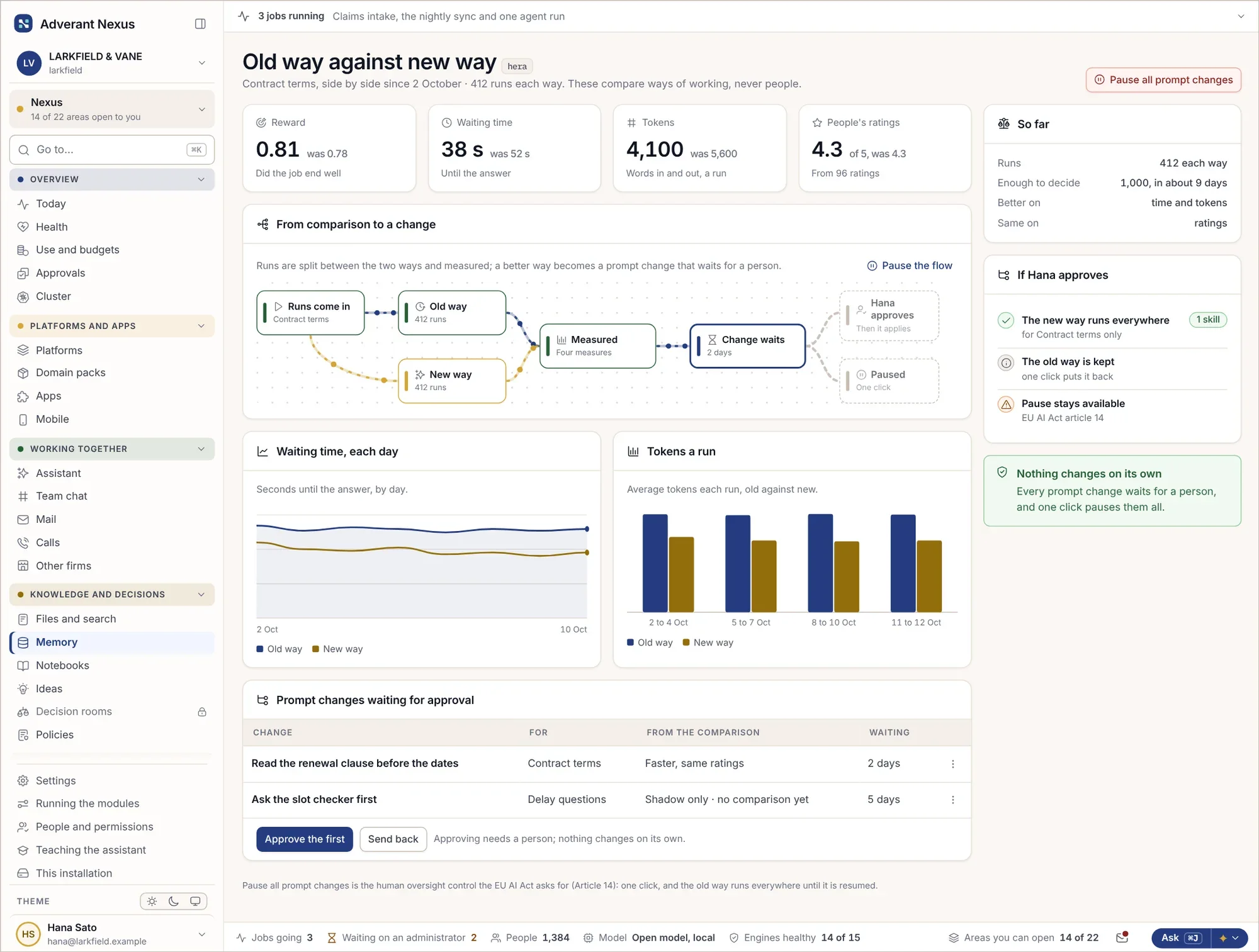Click the Ideas lightbulb icon
The height and width of the screenshot is (952, 1259).
pos(23,688)
